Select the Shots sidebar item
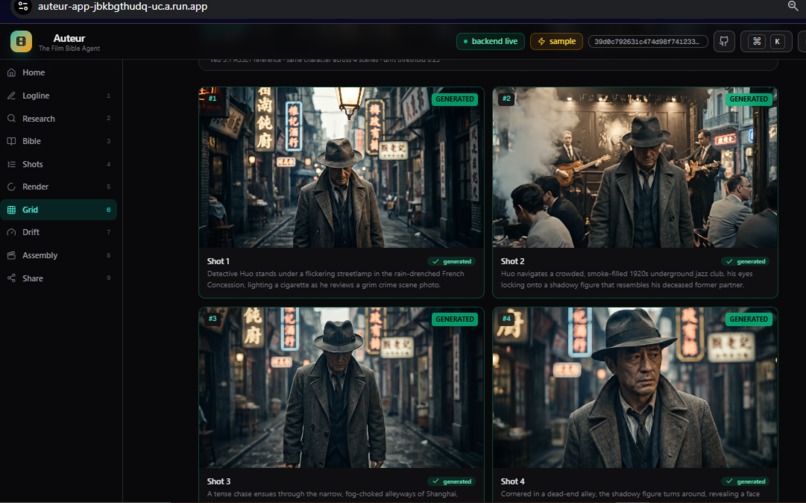 click(x=59, y=164)
